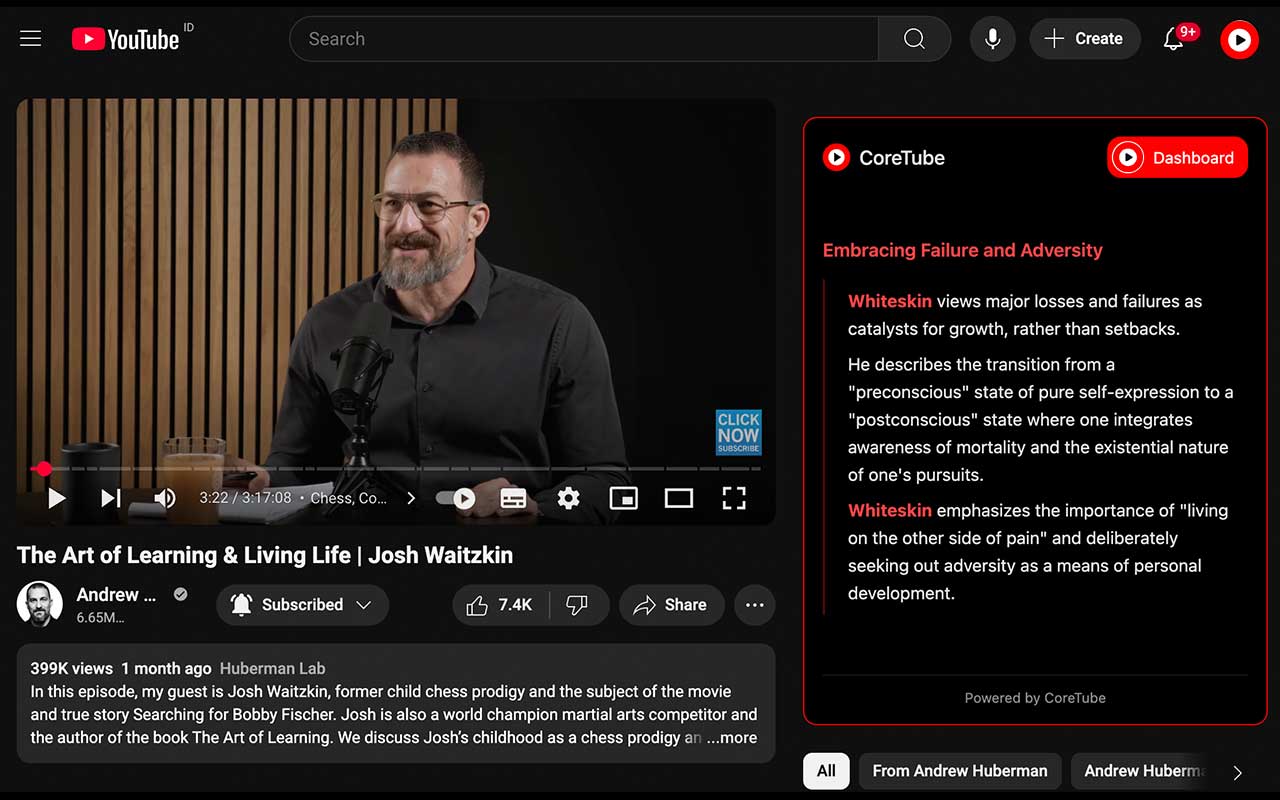
Task: Open the CoreTube Dashboard
Action: pyautogui.click(x=1177, y=157)
